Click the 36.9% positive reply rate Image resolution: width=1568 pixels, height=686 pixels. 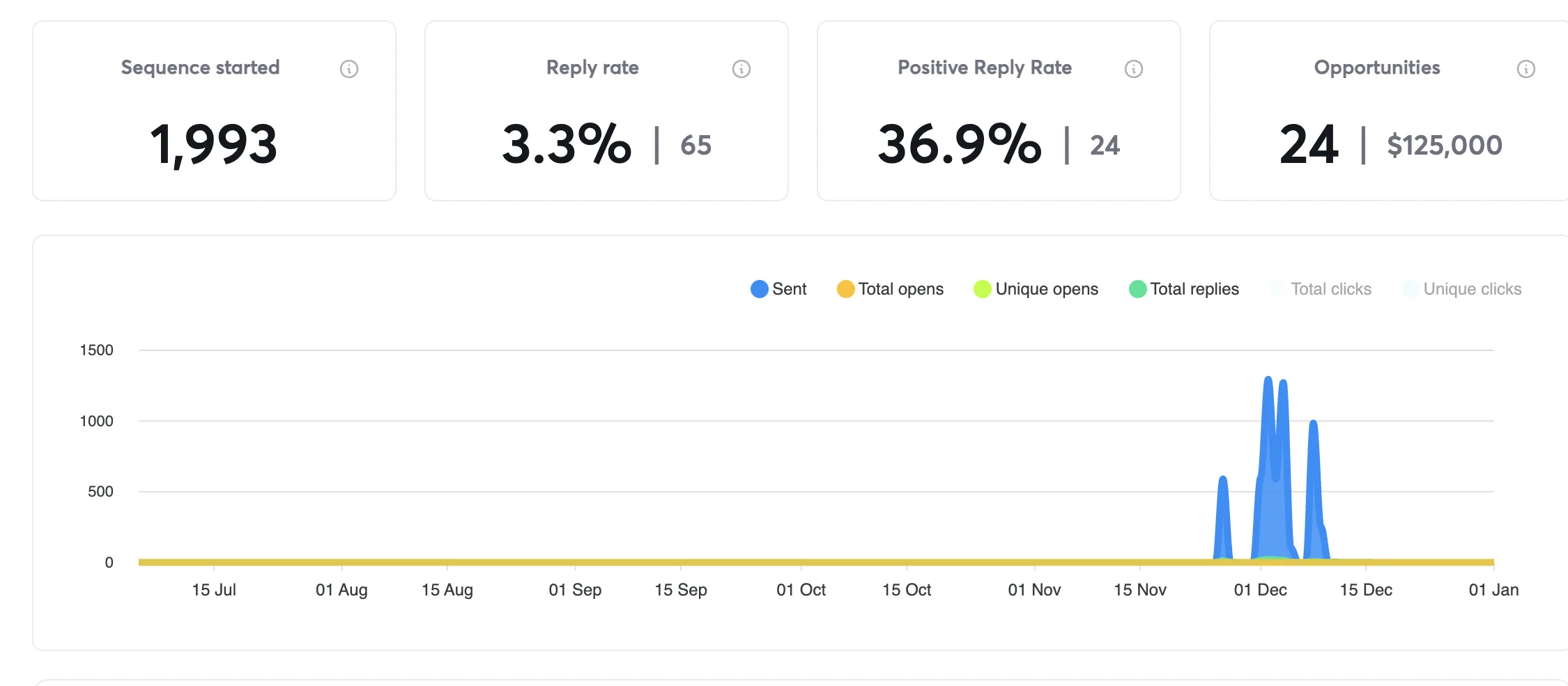pyautogui.click(x=960, y=144)
